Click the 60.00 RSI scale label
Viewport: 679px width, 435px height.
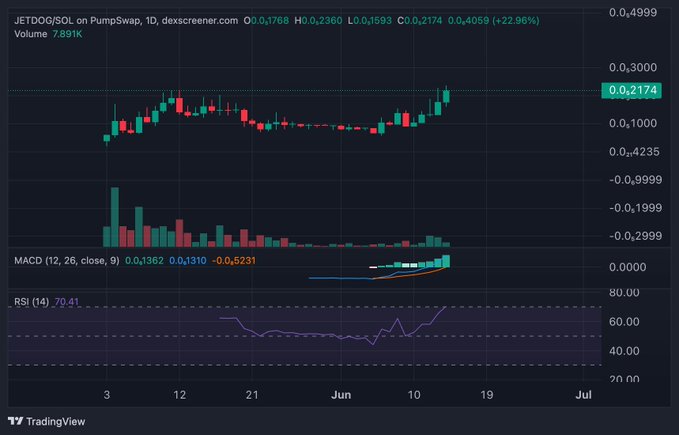pyautogui.click(x=624, y=322)
